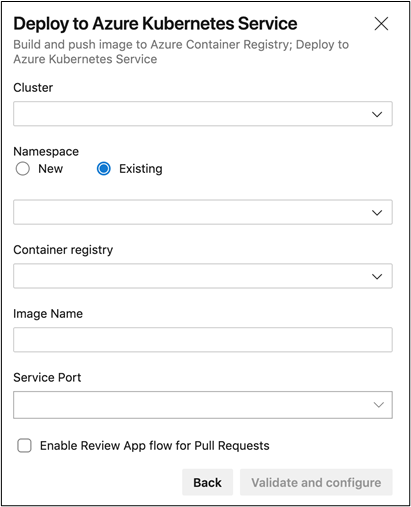Click the Service Port field label
Screen dimensions: 411x507
tap(47, 377)
